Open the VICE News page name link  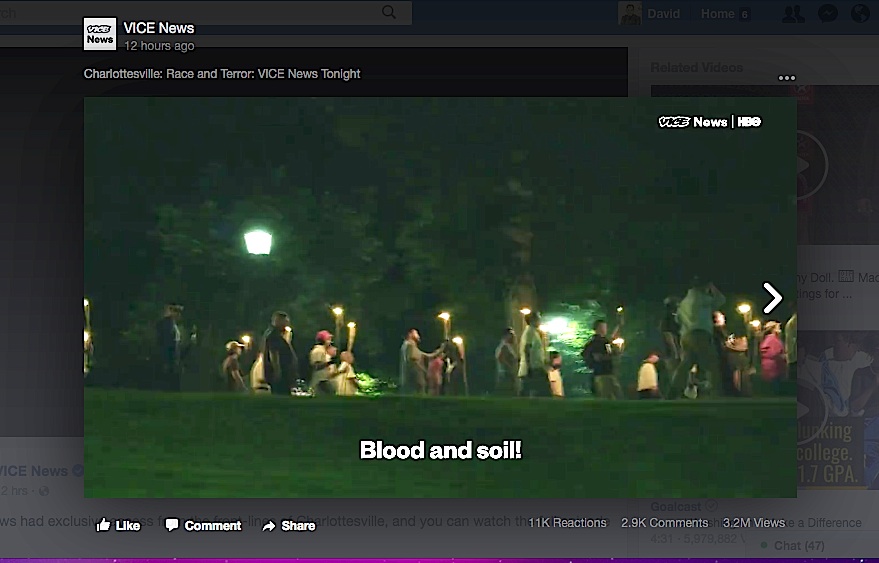(x=159, y=28)
